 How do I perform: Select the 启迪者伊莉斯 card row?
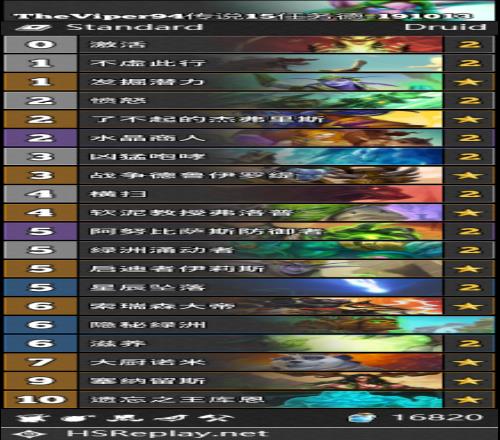[x=249, y=269]
